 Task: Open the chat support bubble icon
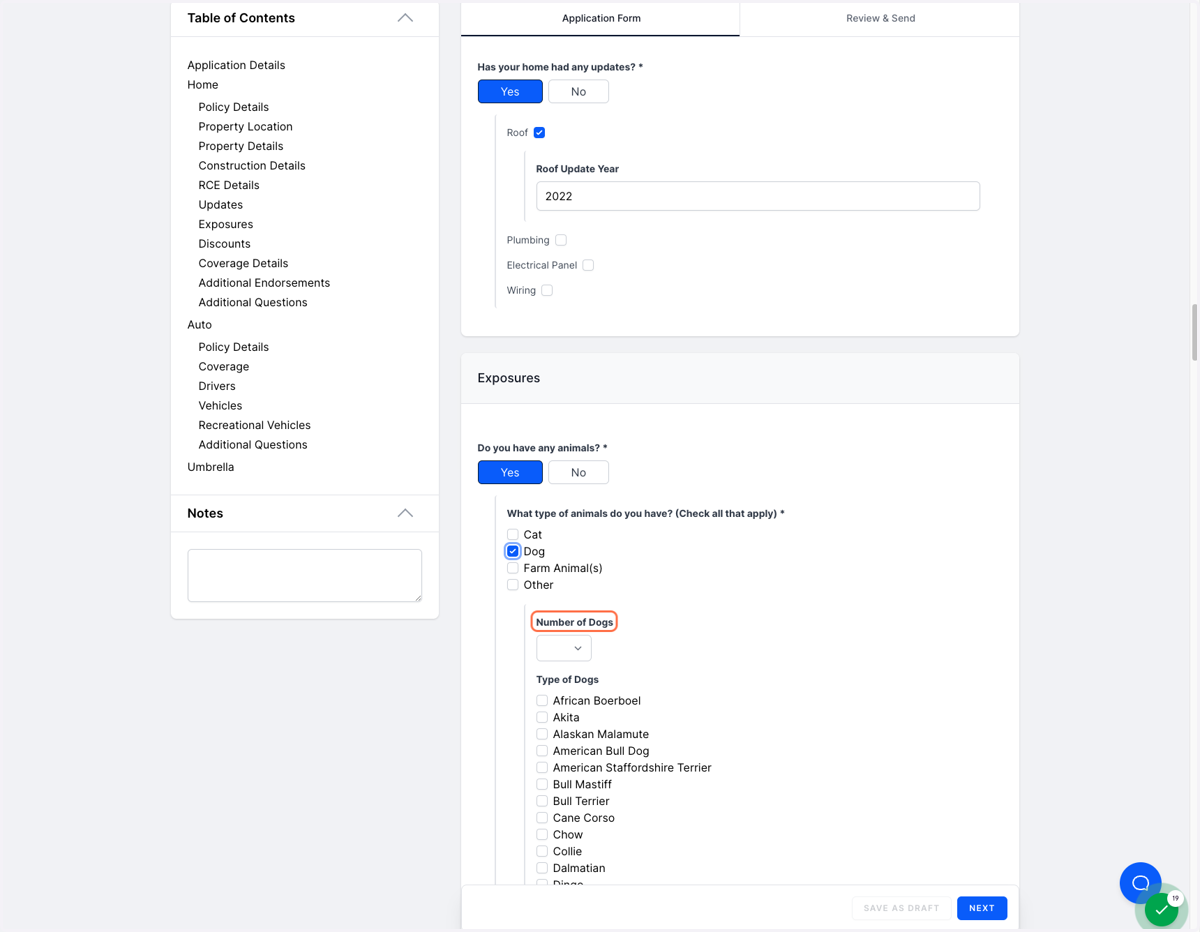pos(1140,883)
